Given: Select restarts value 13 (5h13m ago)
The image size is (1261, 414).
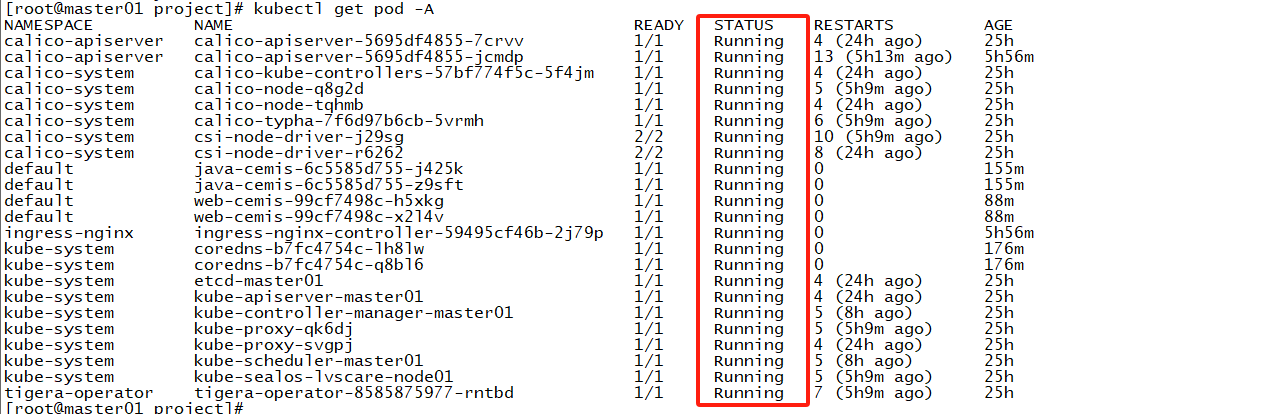Looking at the screenshot, I should pyautogui.click(x=884, y=57).
